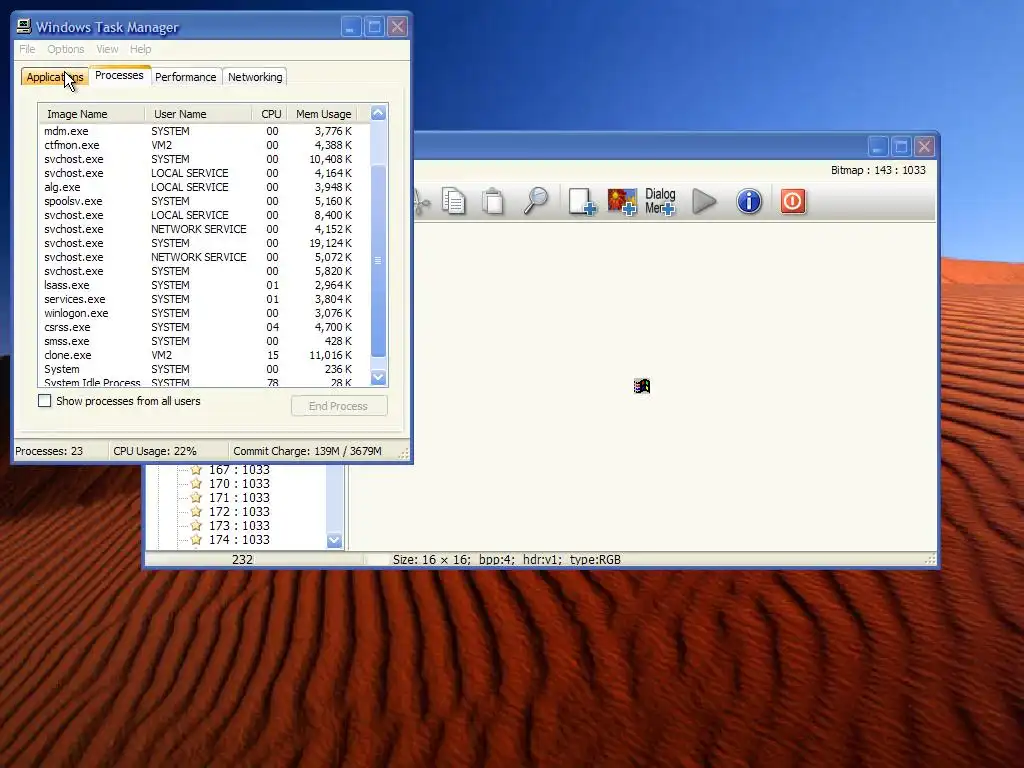Screen dimensions: 1024x768
Task: Click the red power exit icon
Action: click(793, 201)
